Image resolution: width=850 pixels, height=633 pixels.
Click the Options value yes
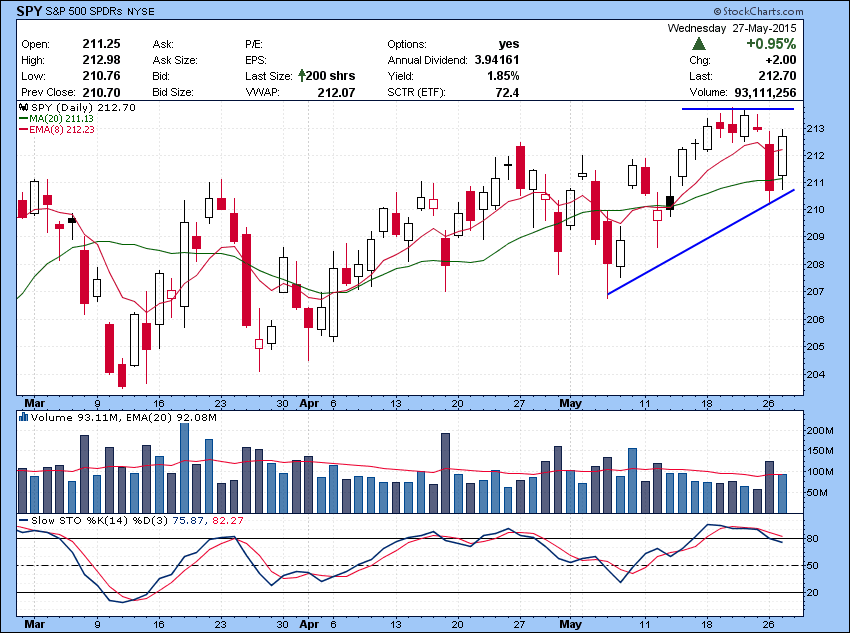coord(508,44)
